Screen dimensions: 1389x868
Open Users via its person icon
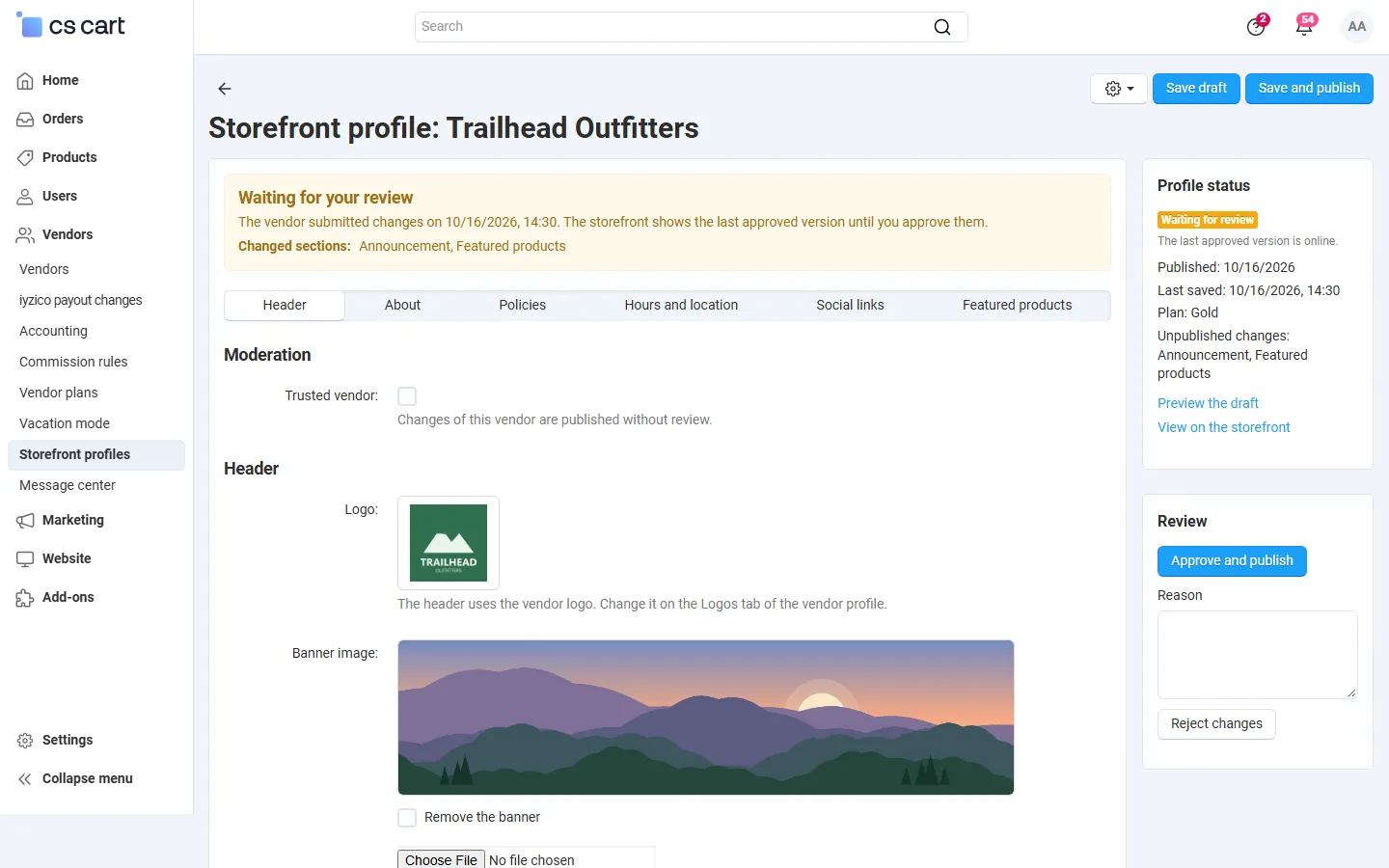25,197
